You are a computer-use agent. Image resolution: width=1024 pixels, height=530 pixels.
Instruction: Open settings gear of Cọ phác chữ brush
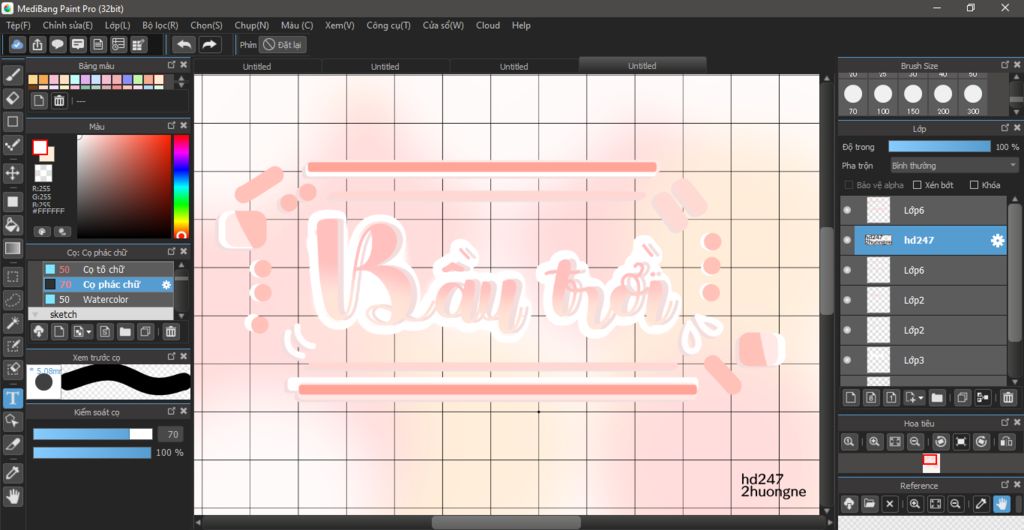point(166,285)
